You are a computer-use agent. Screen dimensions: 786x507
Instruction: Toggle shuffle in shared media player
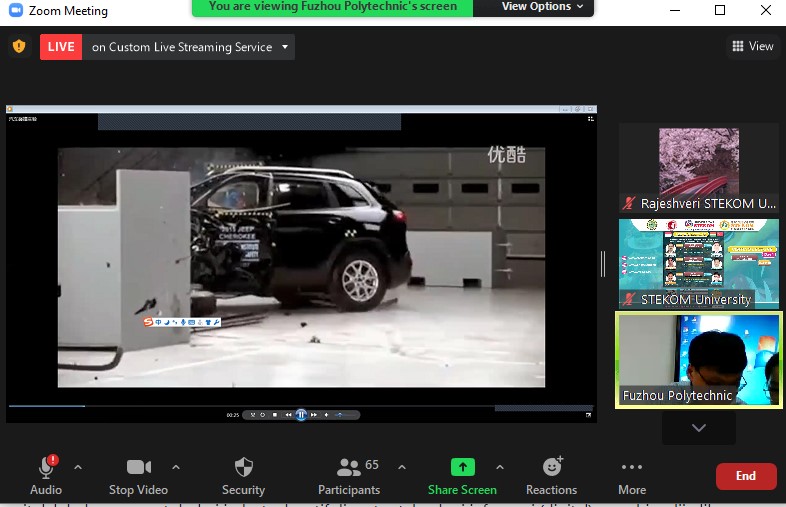[x=253, y=415]
